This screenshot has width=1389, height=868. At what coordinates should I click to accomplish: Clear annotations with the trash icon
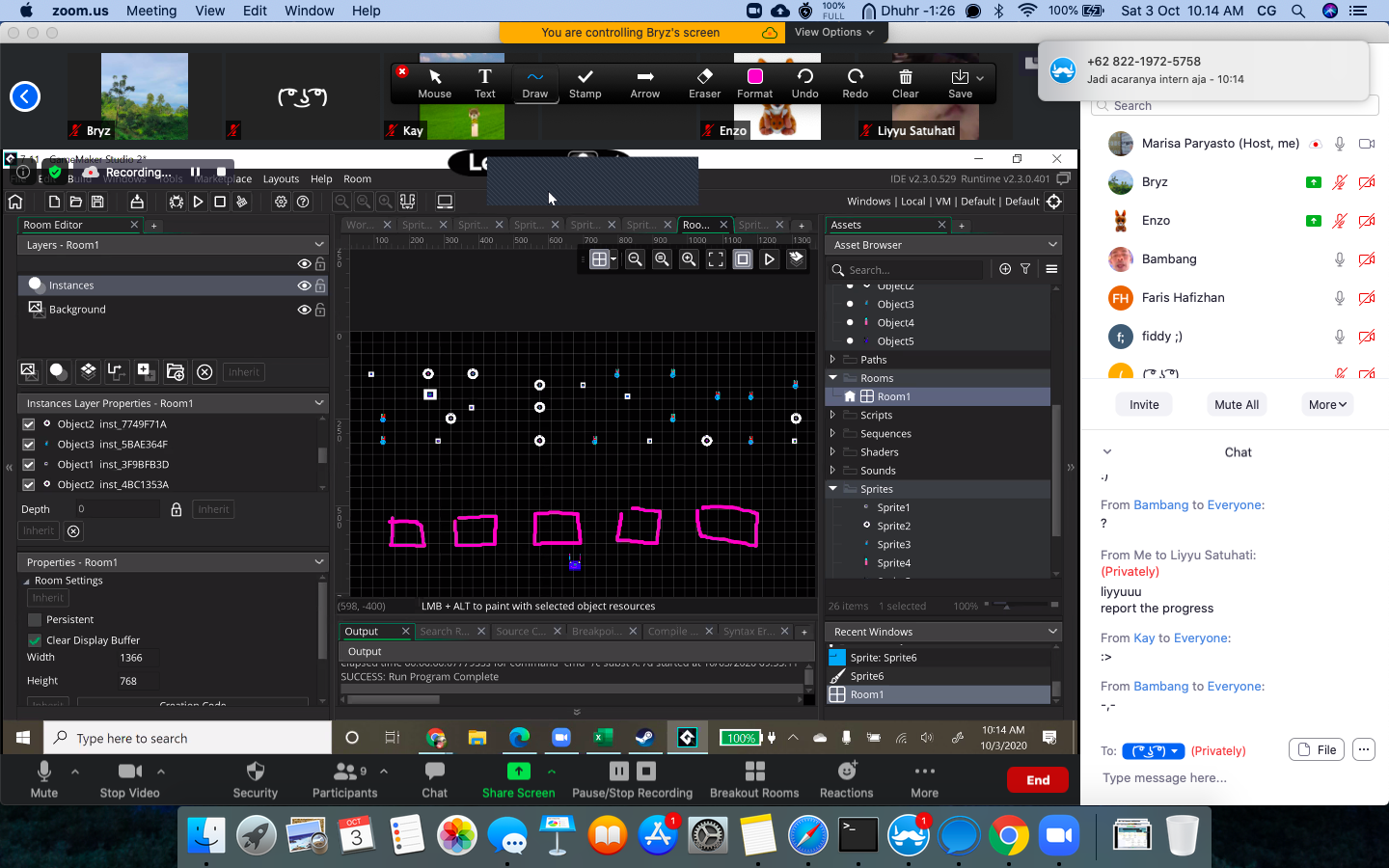click(905, 83)
